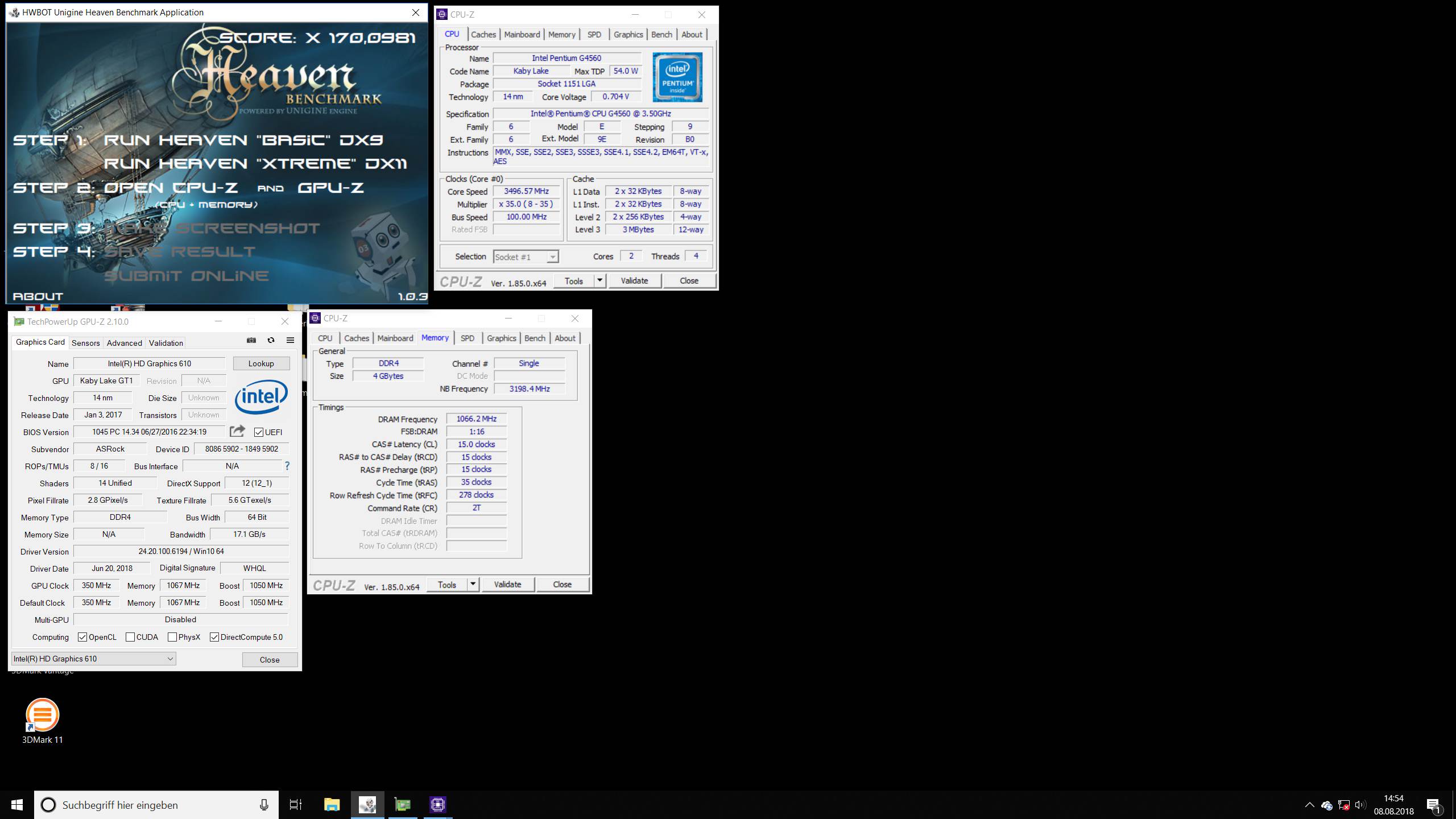Click RUN HEAVEN "XTREME" DX11
The image size is (1456, 819).
255,164
